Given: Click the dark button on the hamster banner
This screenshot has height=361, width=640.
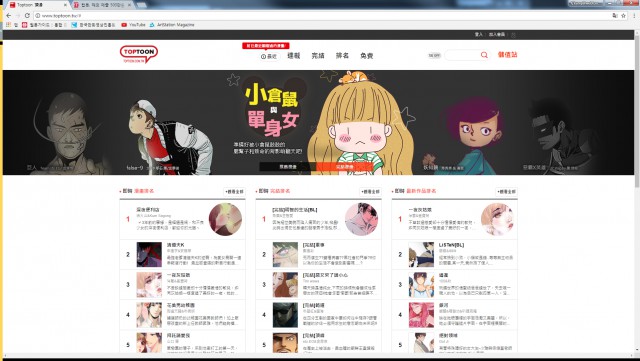Looking at the screenshot, I should 288,167.
